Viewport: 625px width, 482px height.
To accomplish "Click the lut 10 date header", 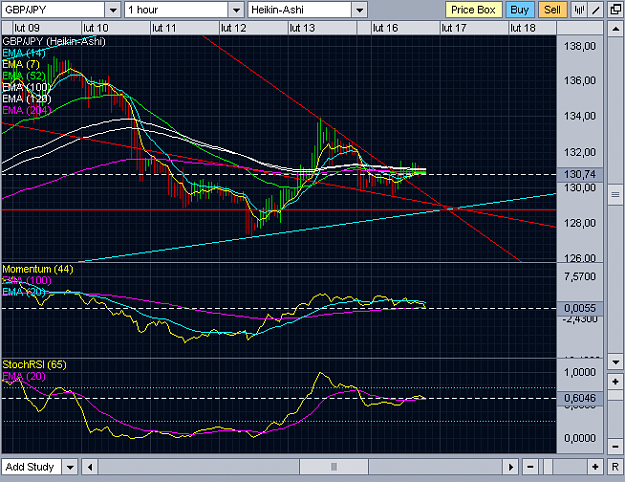I will 96,28.
